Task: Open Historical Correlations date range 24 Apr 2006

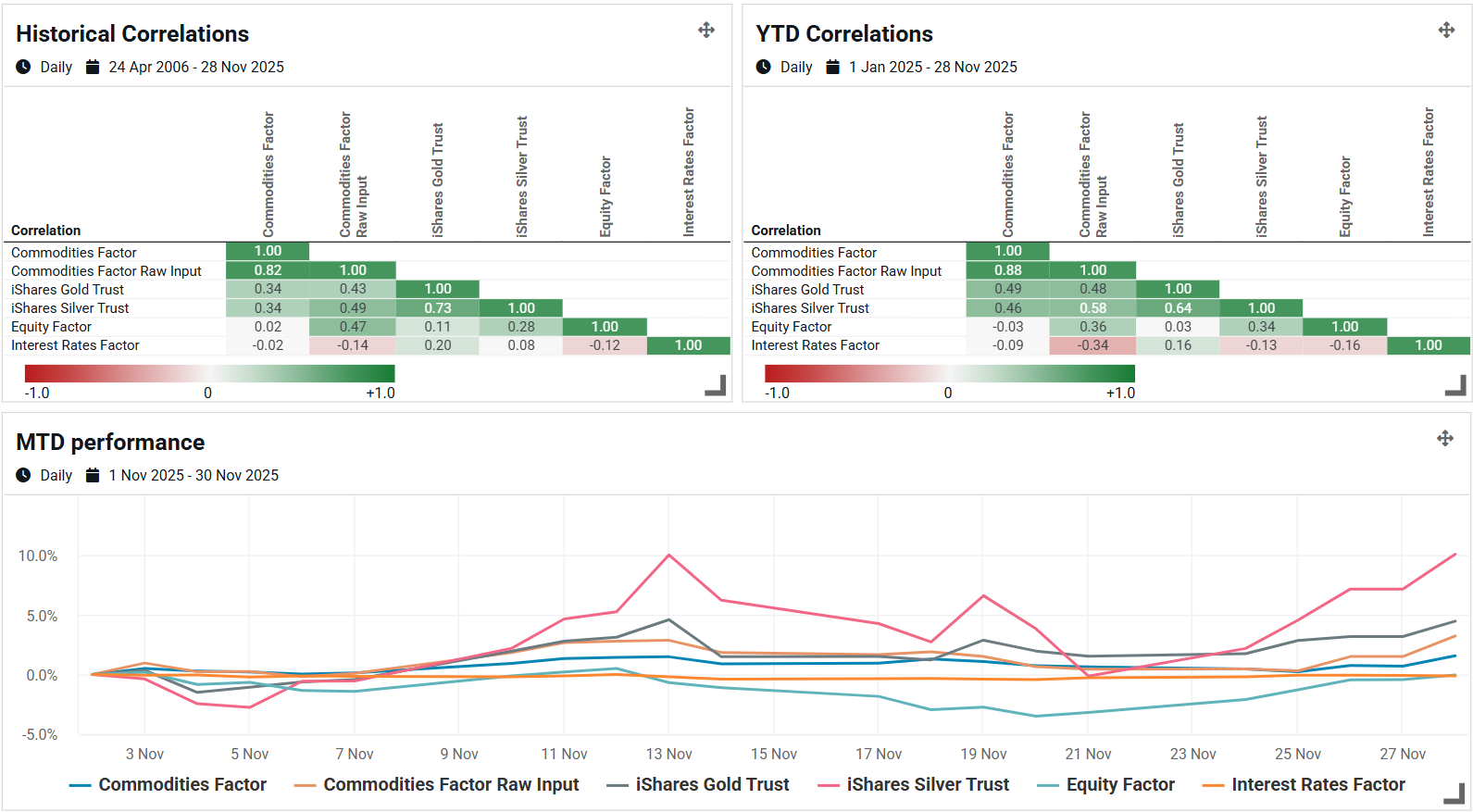Action: pyautogui.click(x=196, y=67)
